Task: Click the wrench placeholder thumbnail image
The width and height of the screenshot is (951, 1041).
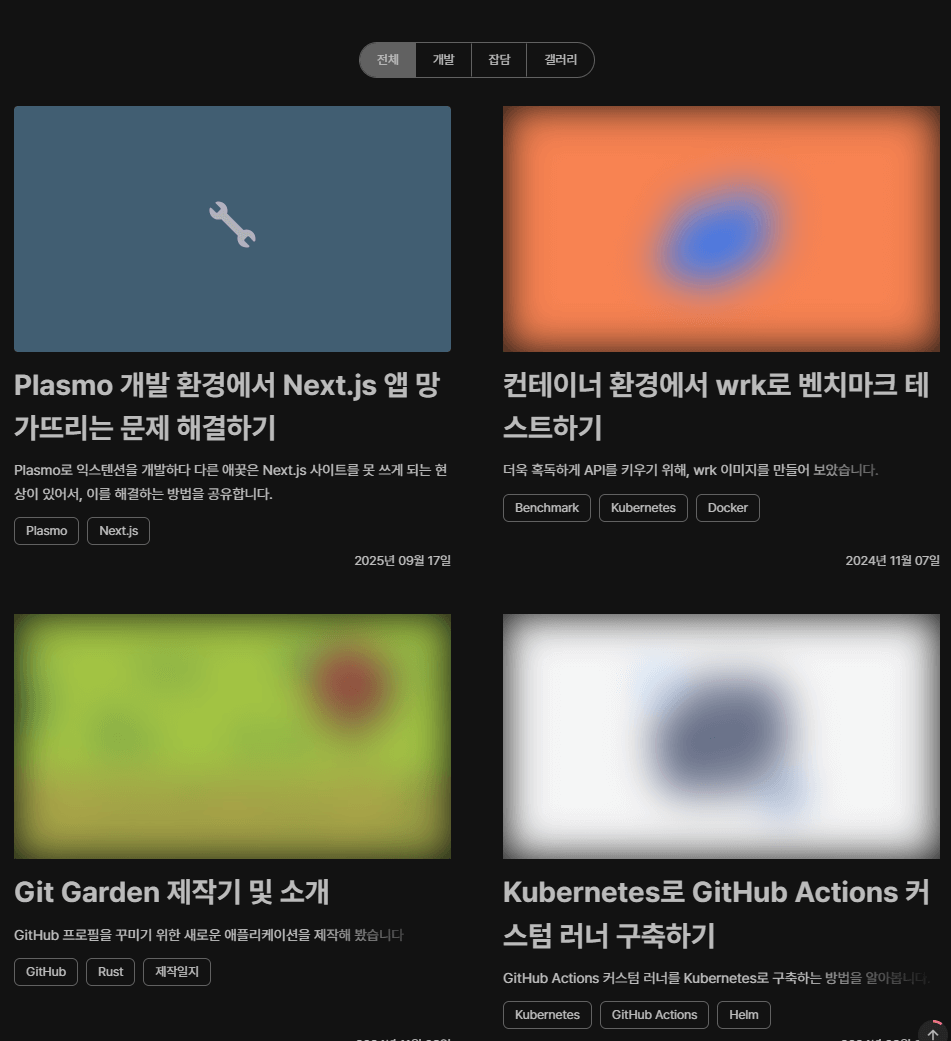Action: [232, 228]
